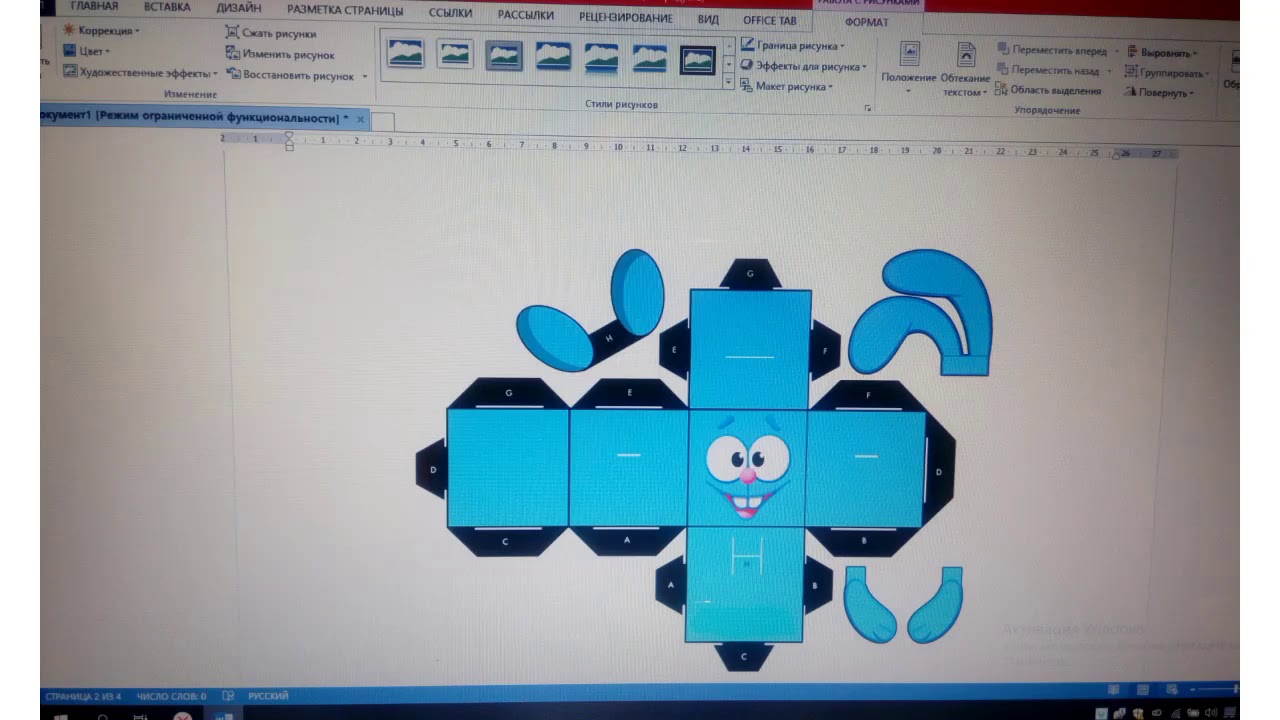Expand the full picture styles gallery
The width and height of the screenshot is (1280, 720).
pos(728,84)
